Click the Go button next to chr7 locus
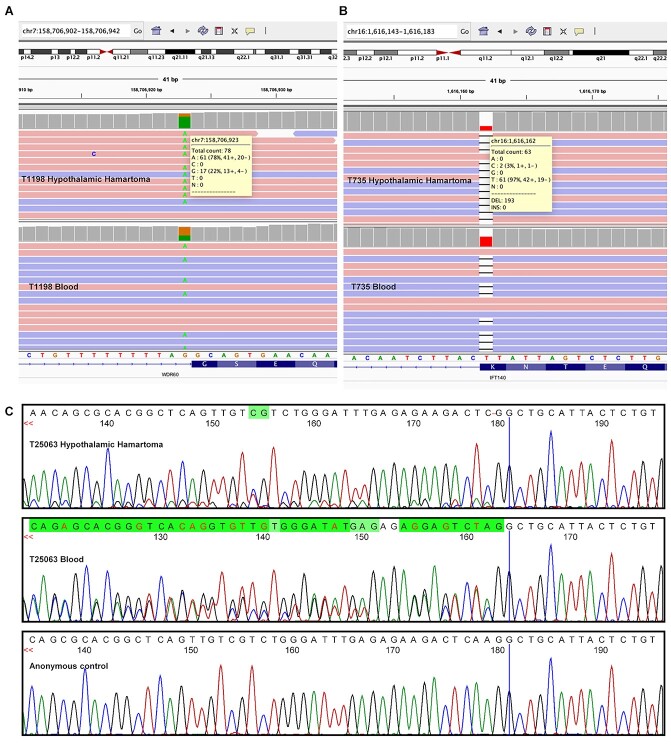This screenshot has height=750, width=671. [138, 31]
